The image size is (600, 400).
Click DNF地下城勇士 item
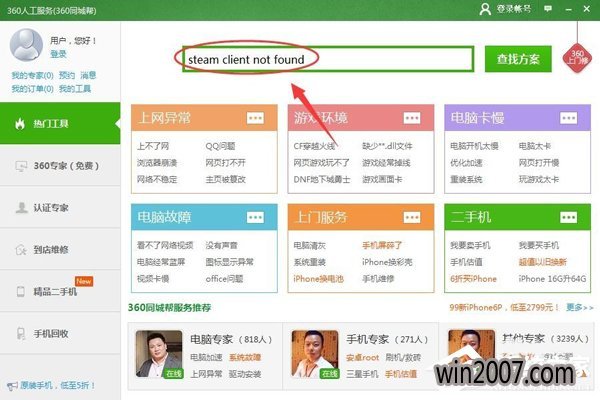click(321, 179)
